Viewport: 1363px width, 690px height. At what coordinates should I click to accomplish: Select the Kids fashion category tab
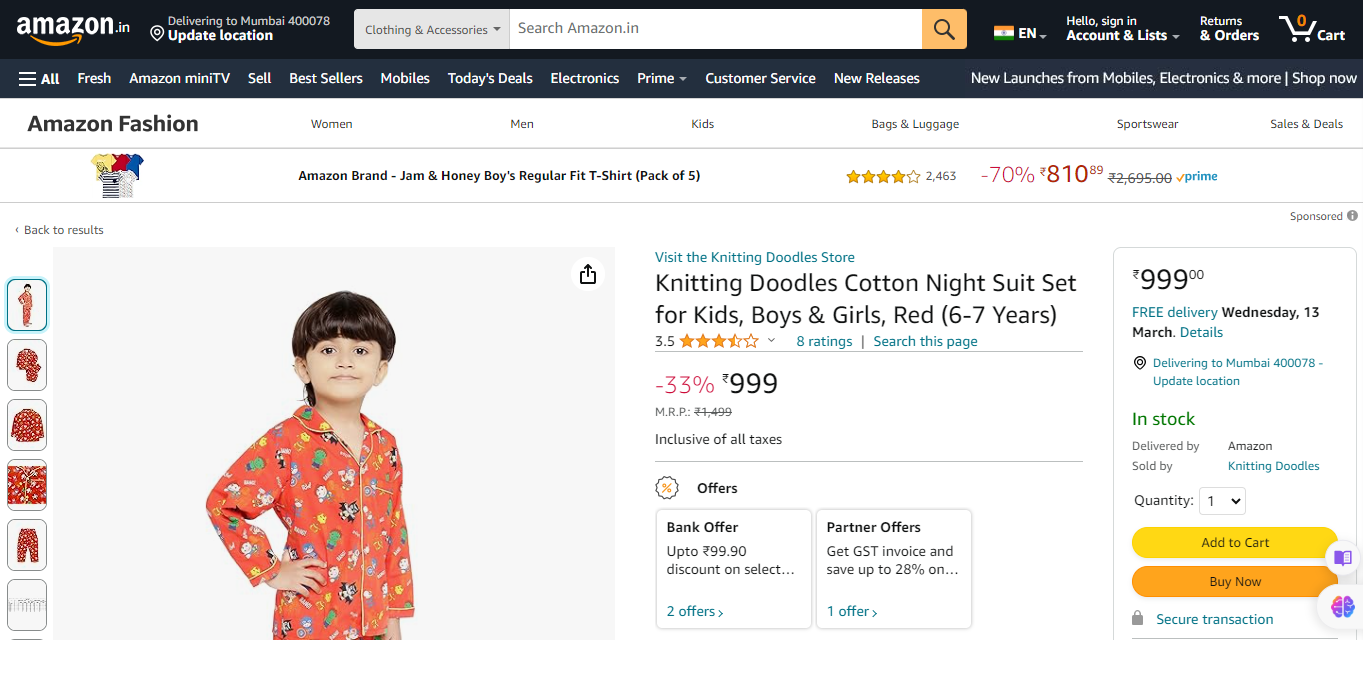pyautogui.click(x=703, y=124)
